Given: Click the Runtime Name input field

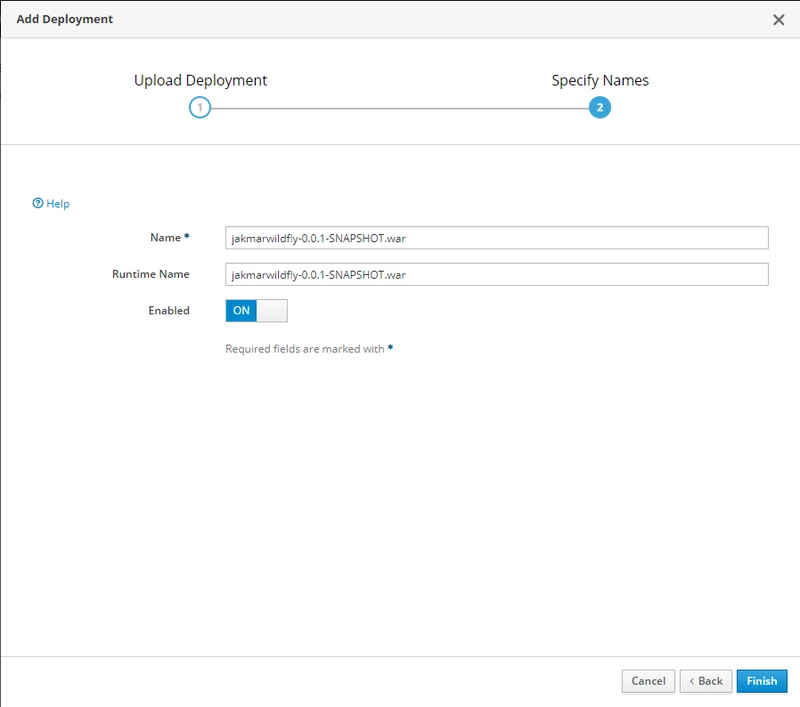Looking at the screenshot, I should click(x=496, y=274).
